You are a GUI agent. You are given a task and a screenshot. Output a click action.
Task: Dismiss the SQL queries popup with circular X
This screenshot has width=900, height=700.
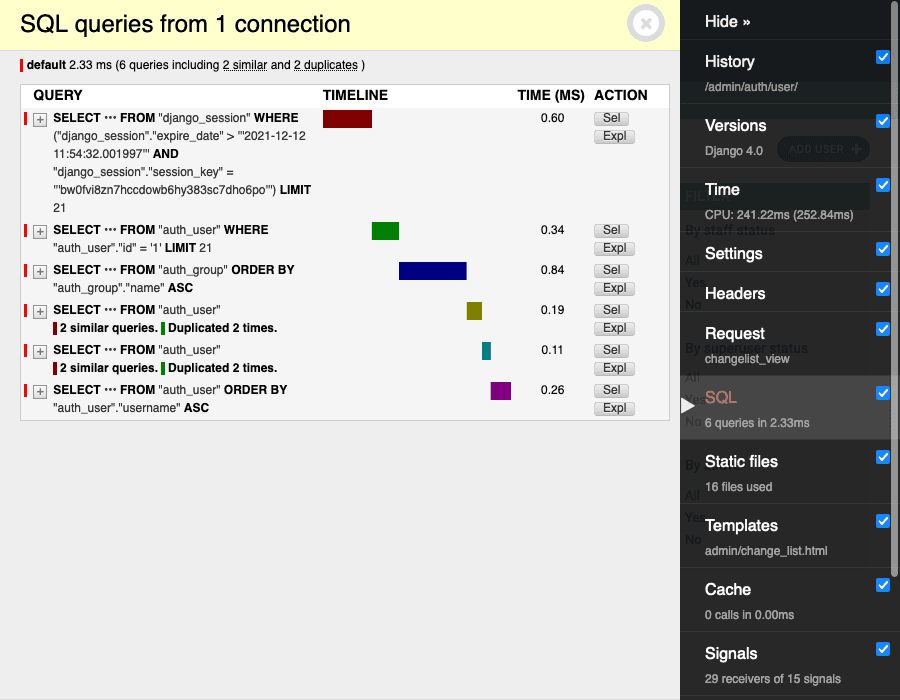coord(646,24)
